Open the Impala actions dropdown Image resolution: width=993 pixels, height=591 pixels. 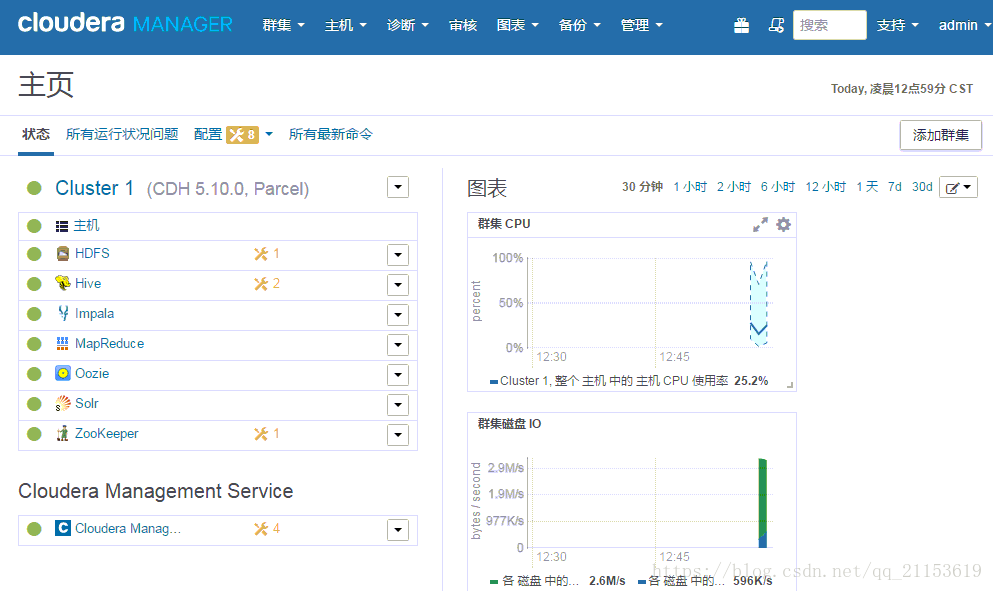click(x=398, y=315)
